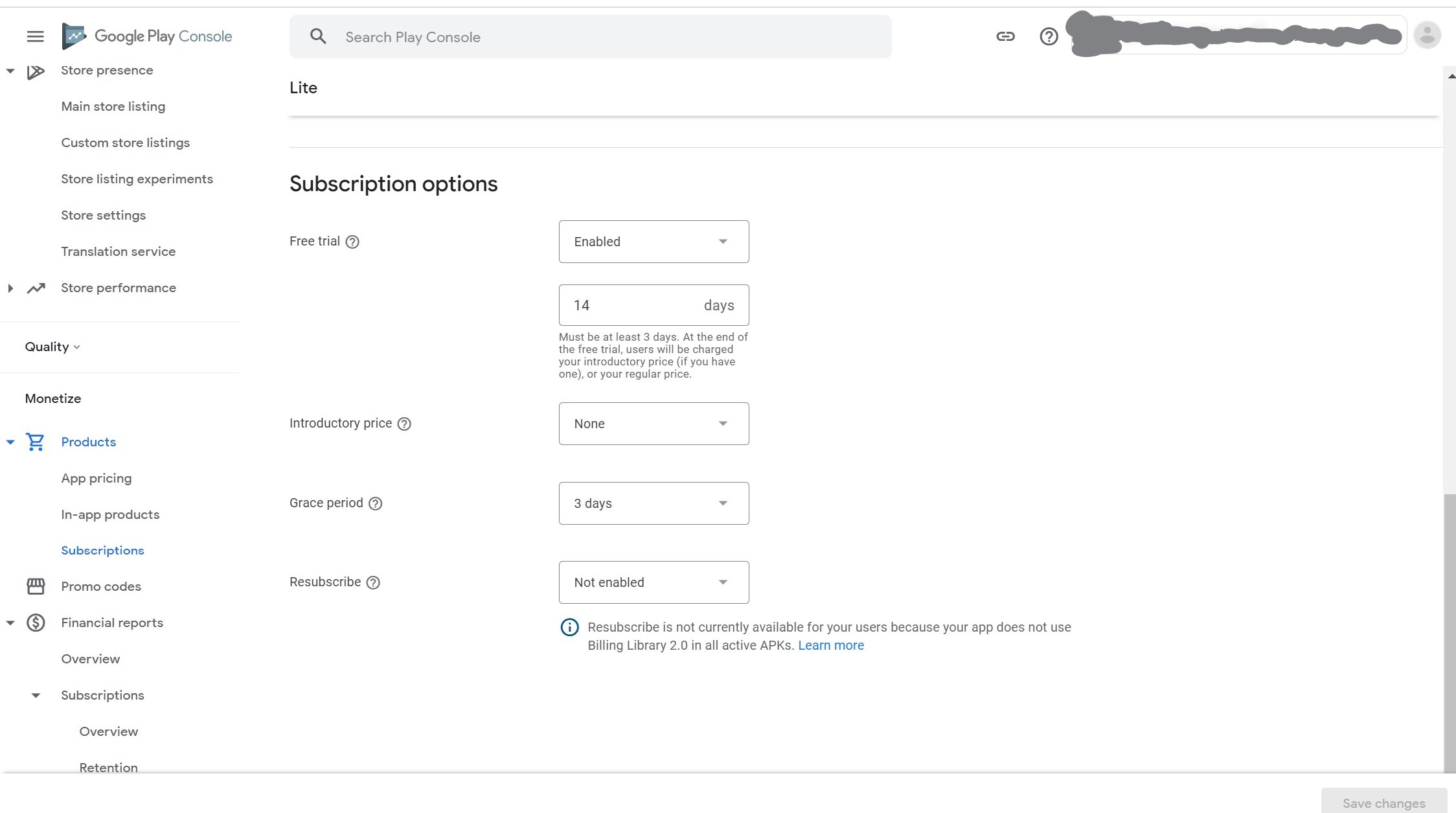
Task: Click the info icon beside the Resubscribe message
Action: coord(569,627)
